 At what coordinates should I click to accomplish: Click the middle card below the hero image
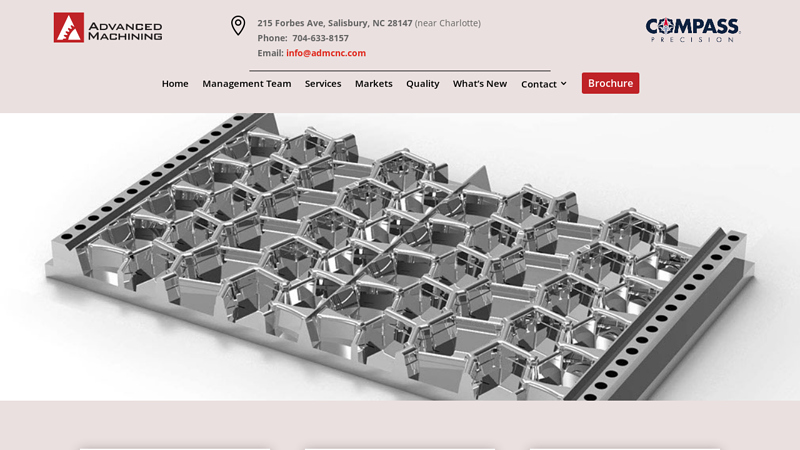[x=400, y=447]
